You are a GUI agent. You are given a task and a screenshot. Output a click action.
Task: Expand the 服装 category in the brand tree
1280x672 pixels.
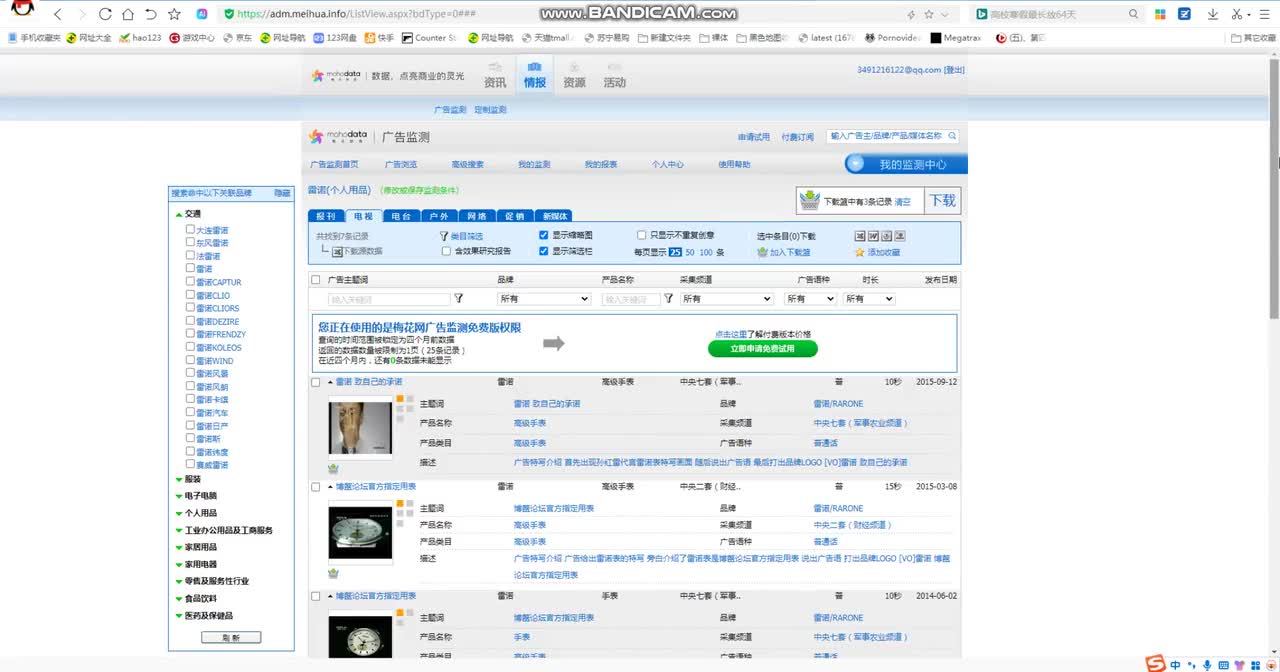179,479
